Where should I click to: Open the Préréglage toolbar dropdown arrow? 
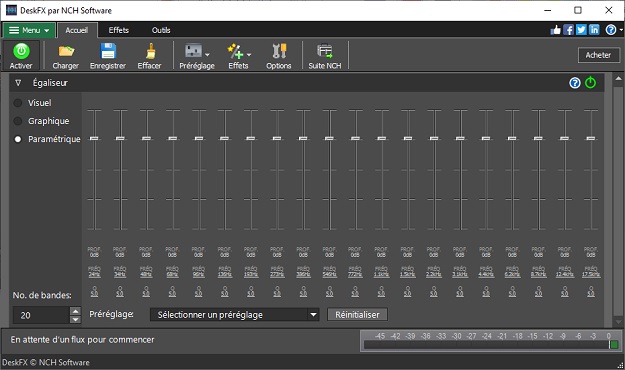pyautogui.click(x=207, y=55)
